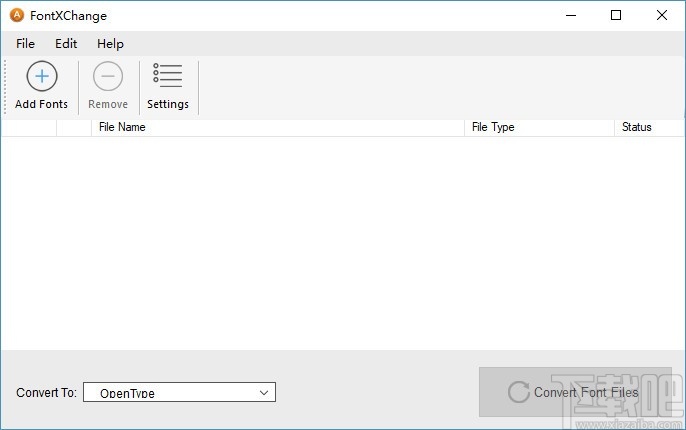Image resolution: width=686 pixels, height=430 pixels.
Task: Sort by File Name column header
Action: pyautogui.click(x=278, y=127)
